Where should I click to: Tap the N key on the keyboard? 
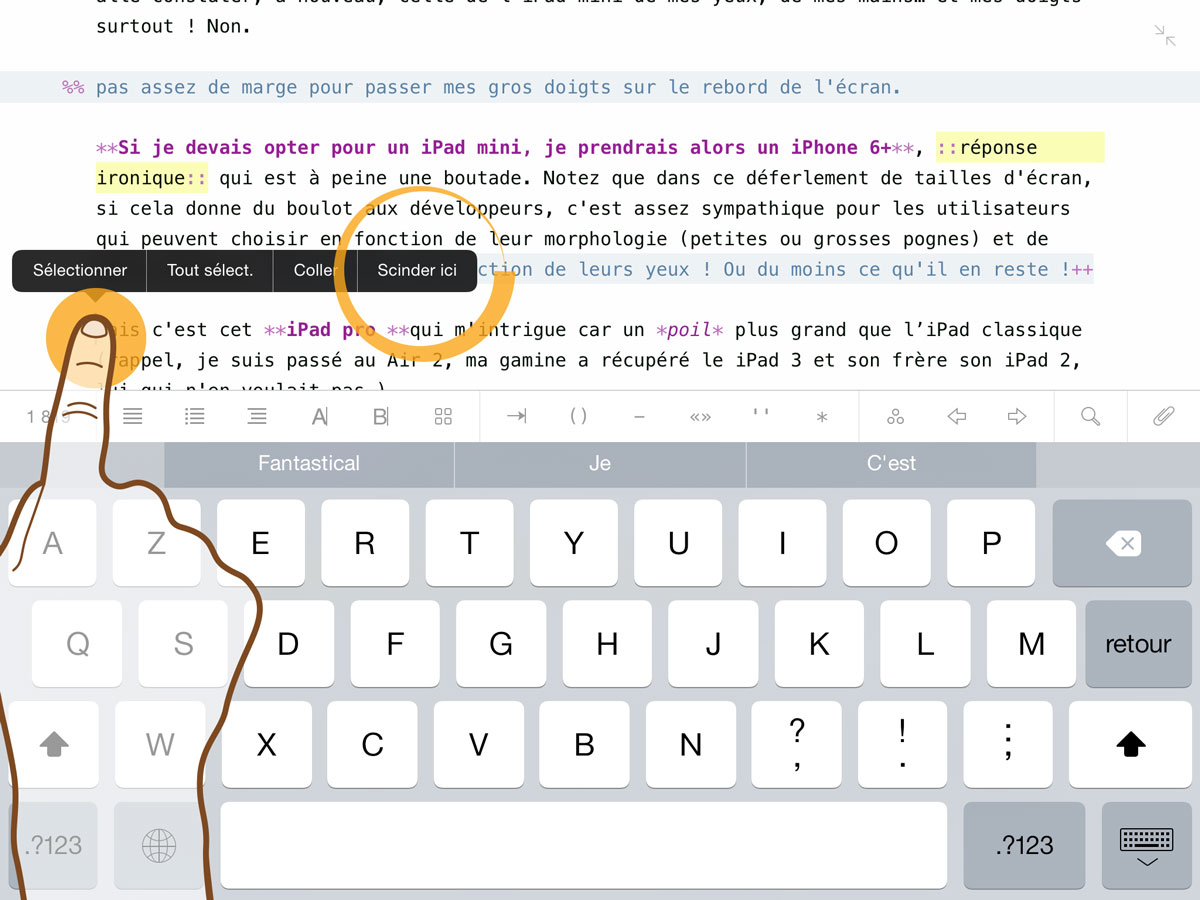pyautogui.click(x=691, y=744)
